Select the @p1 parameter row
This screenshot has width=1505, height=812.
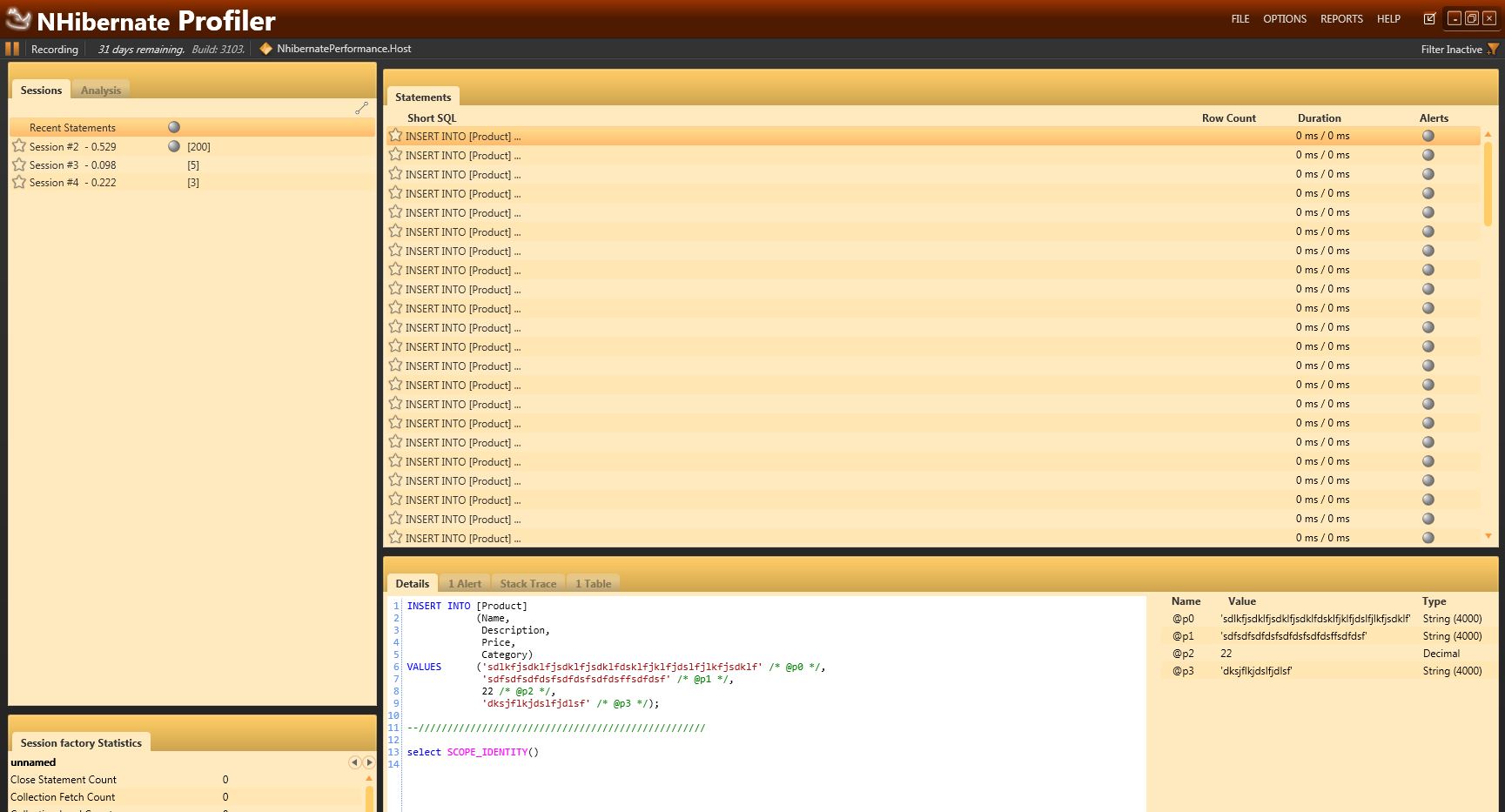pos(1329,636)
